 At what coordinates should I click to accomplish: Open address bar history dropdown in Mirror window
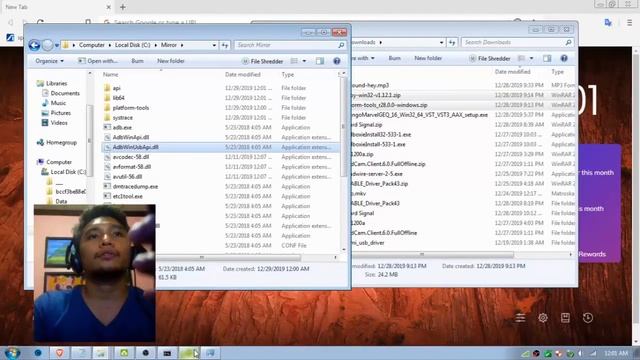214,45
